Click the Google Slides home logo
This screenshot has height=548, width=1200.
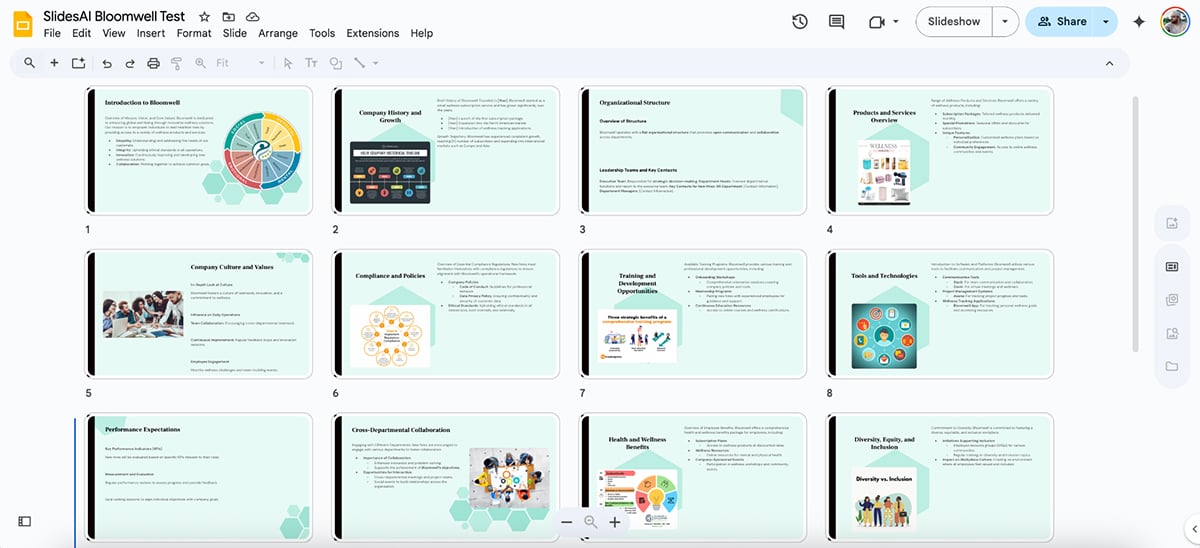(x=22, y=22)
